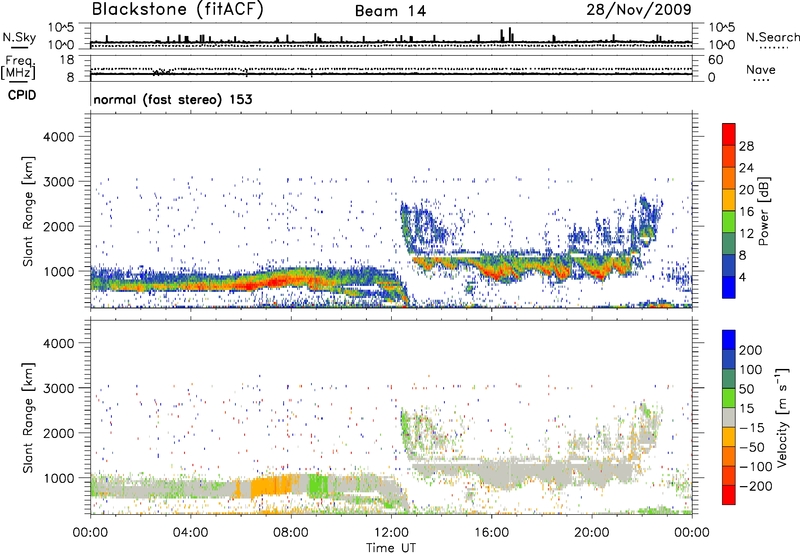Click the Power [dB] colorbar title
Viewport: 800px width, 554px height.
click(x=764, y=211)
